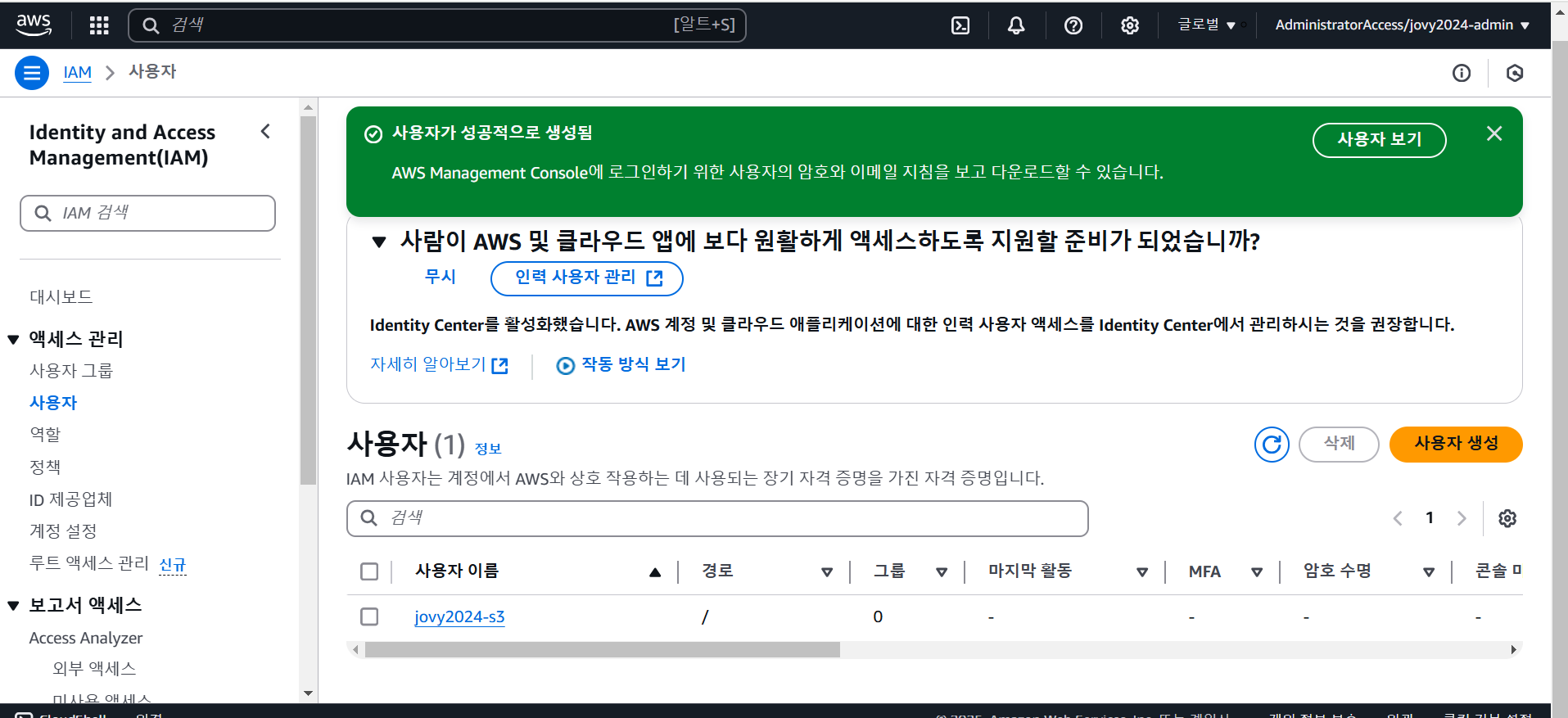
Task: Open External access under Access Analyzer
Action: (x=94, y=669)
